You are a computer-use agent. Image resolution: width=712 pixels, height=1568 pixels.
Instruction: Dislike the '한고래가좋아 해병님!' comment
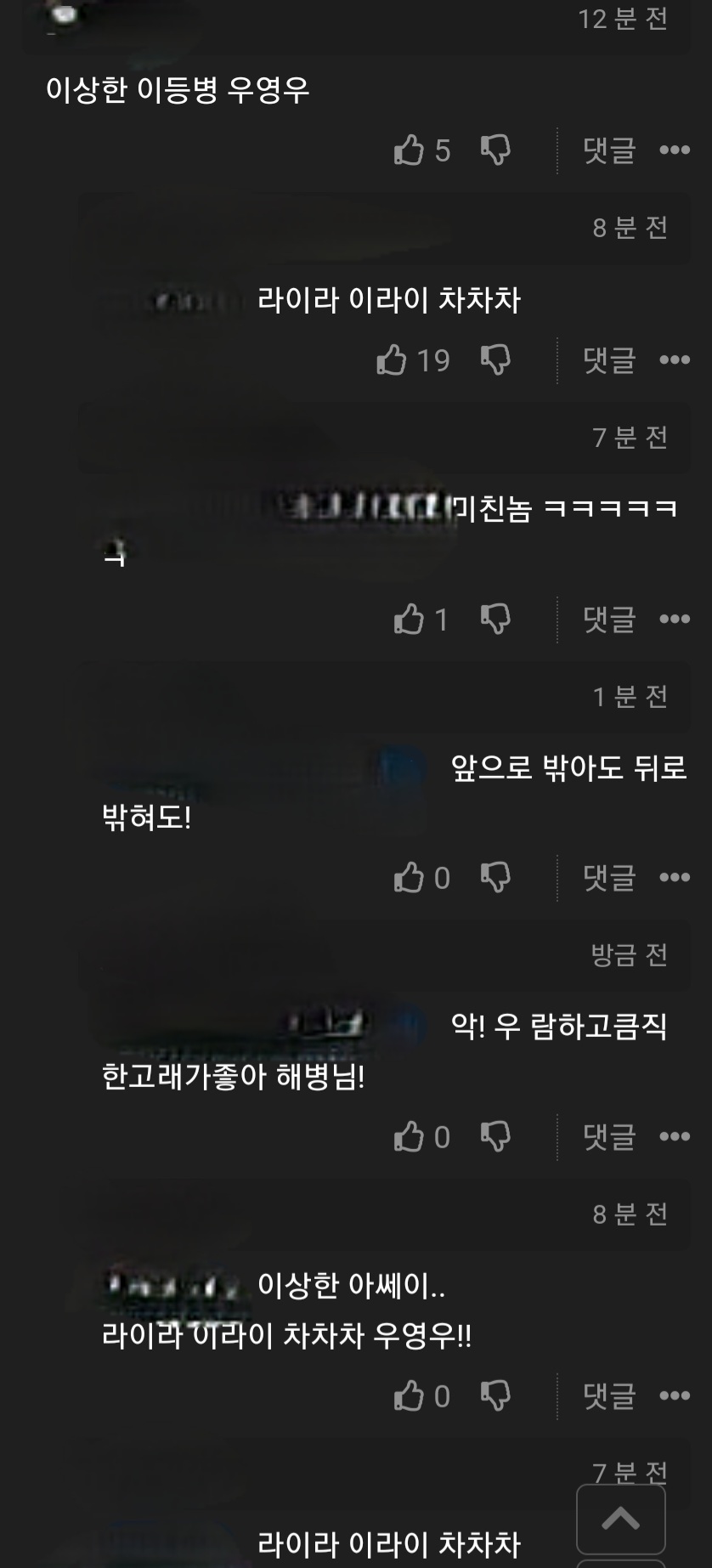point(495,1136)
